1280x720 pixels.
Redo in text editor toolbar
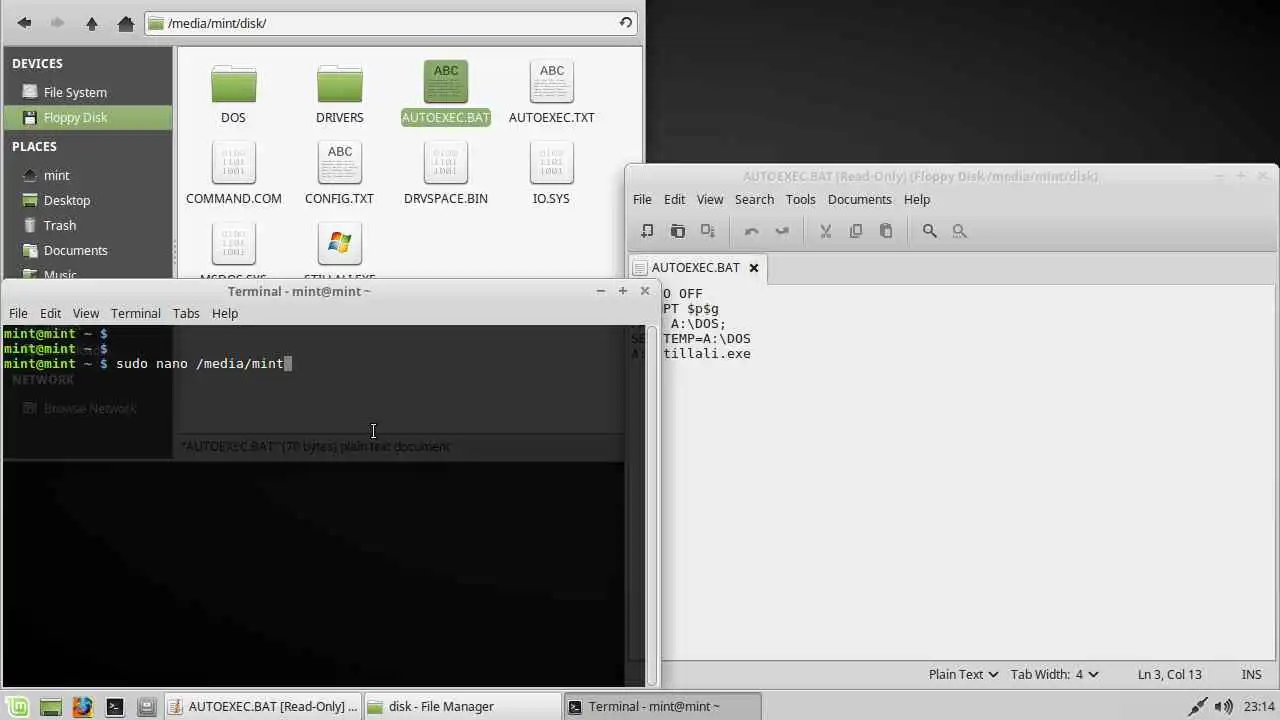782,231
